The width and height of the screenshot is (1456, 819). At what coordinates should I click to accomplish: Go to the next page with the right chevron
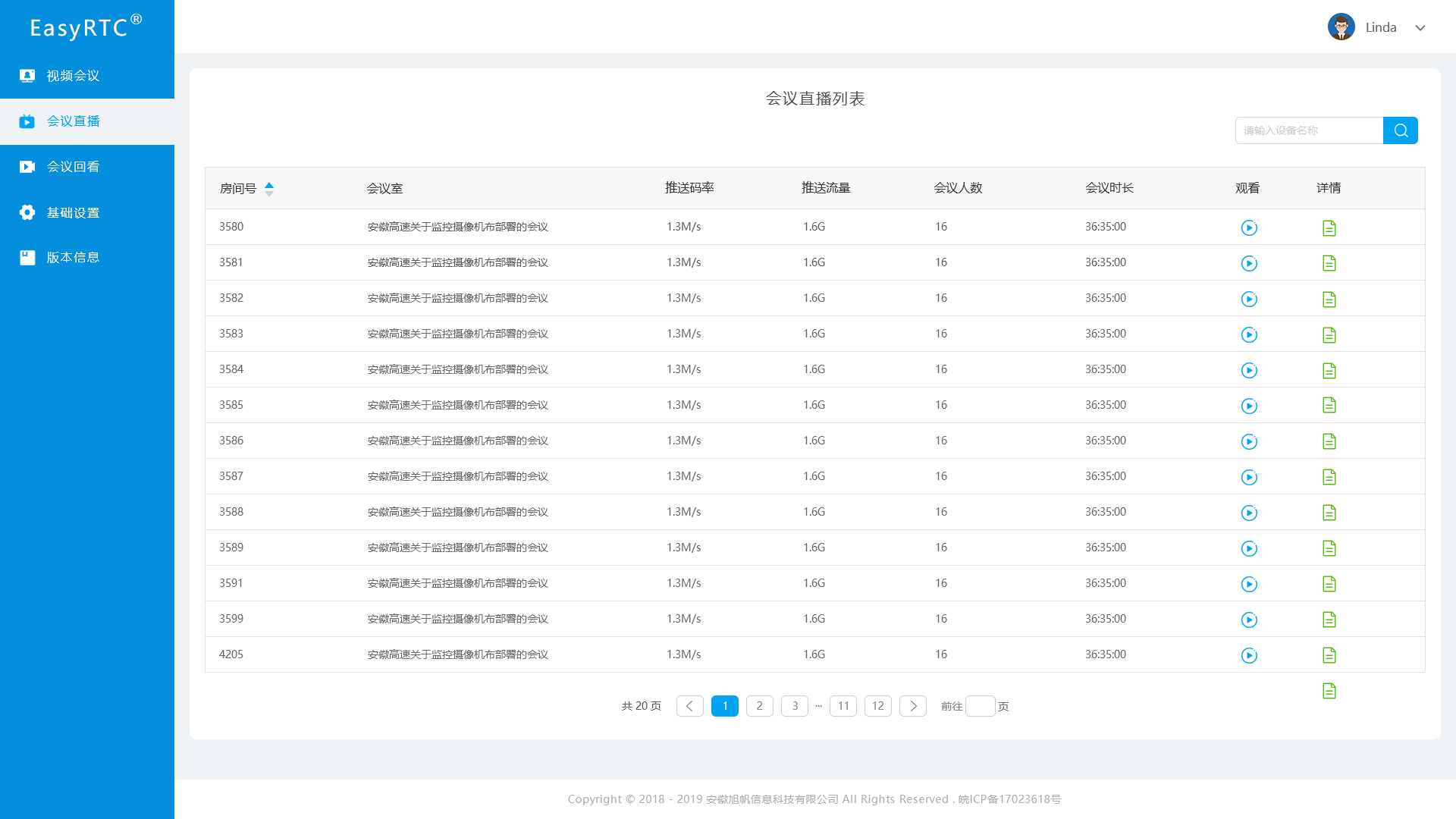click(x=912, y=706)
